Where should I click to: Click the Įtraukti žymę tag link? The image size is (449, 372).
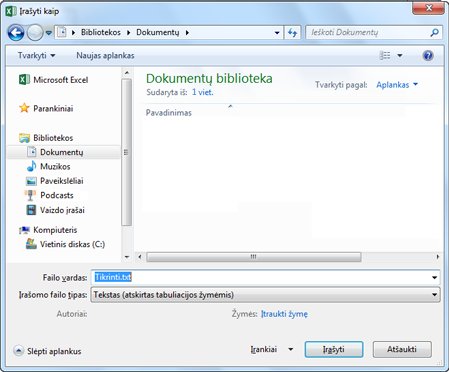click(x=284, y=314)
